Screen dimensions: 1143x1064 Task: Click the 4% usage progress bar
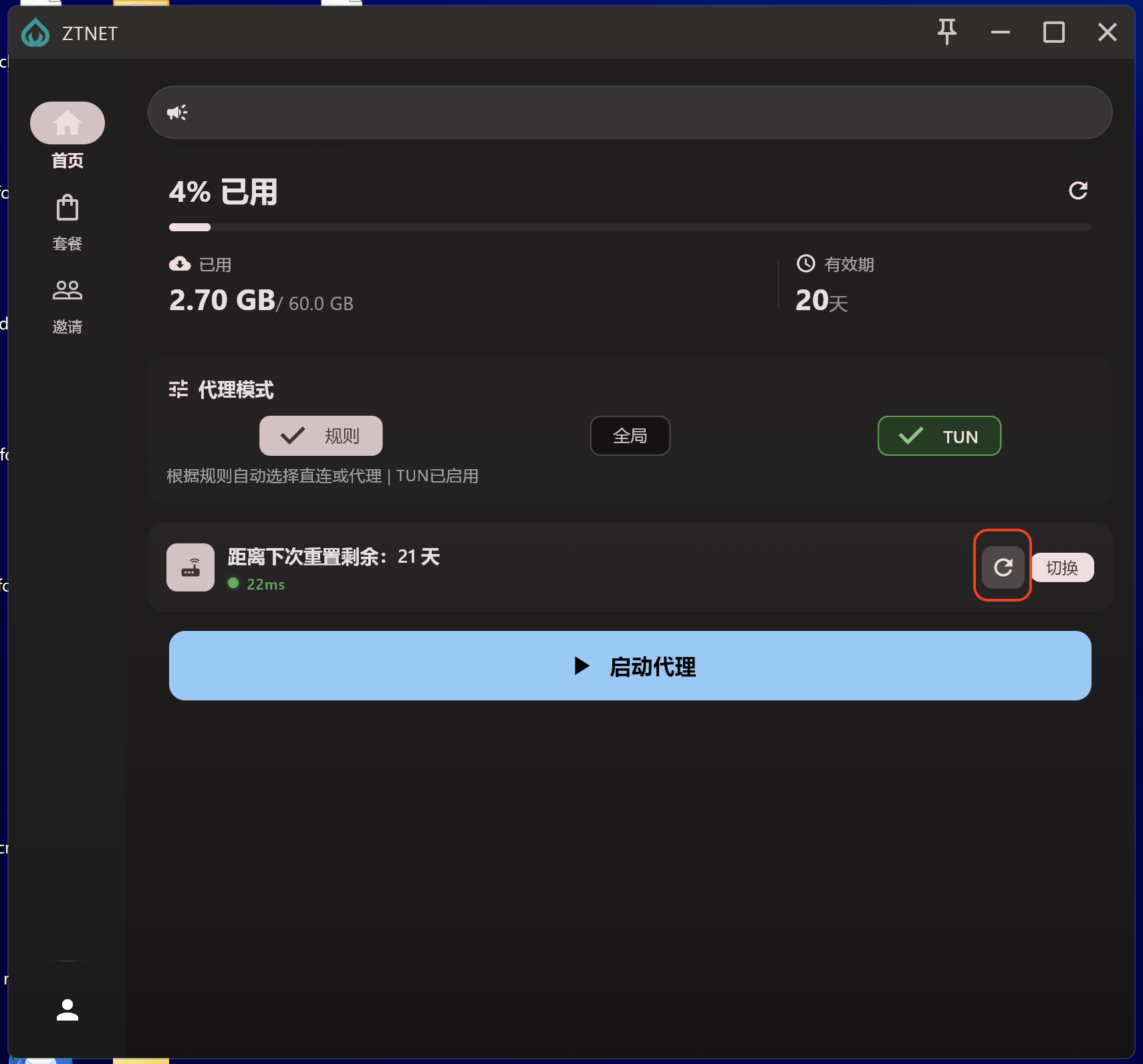tap(630, 227)
